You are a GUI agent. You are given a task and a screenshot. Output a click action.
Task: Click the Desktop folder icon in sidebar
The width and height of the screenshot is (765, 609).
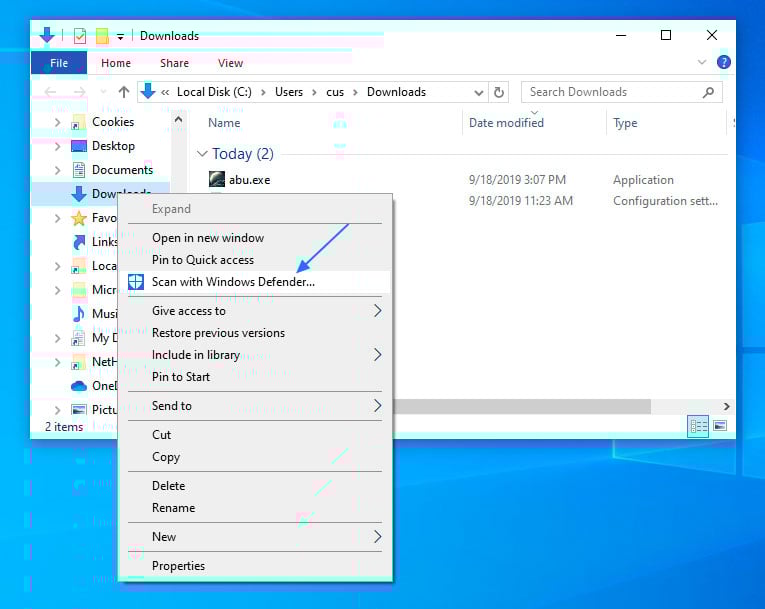coord(78,146)
